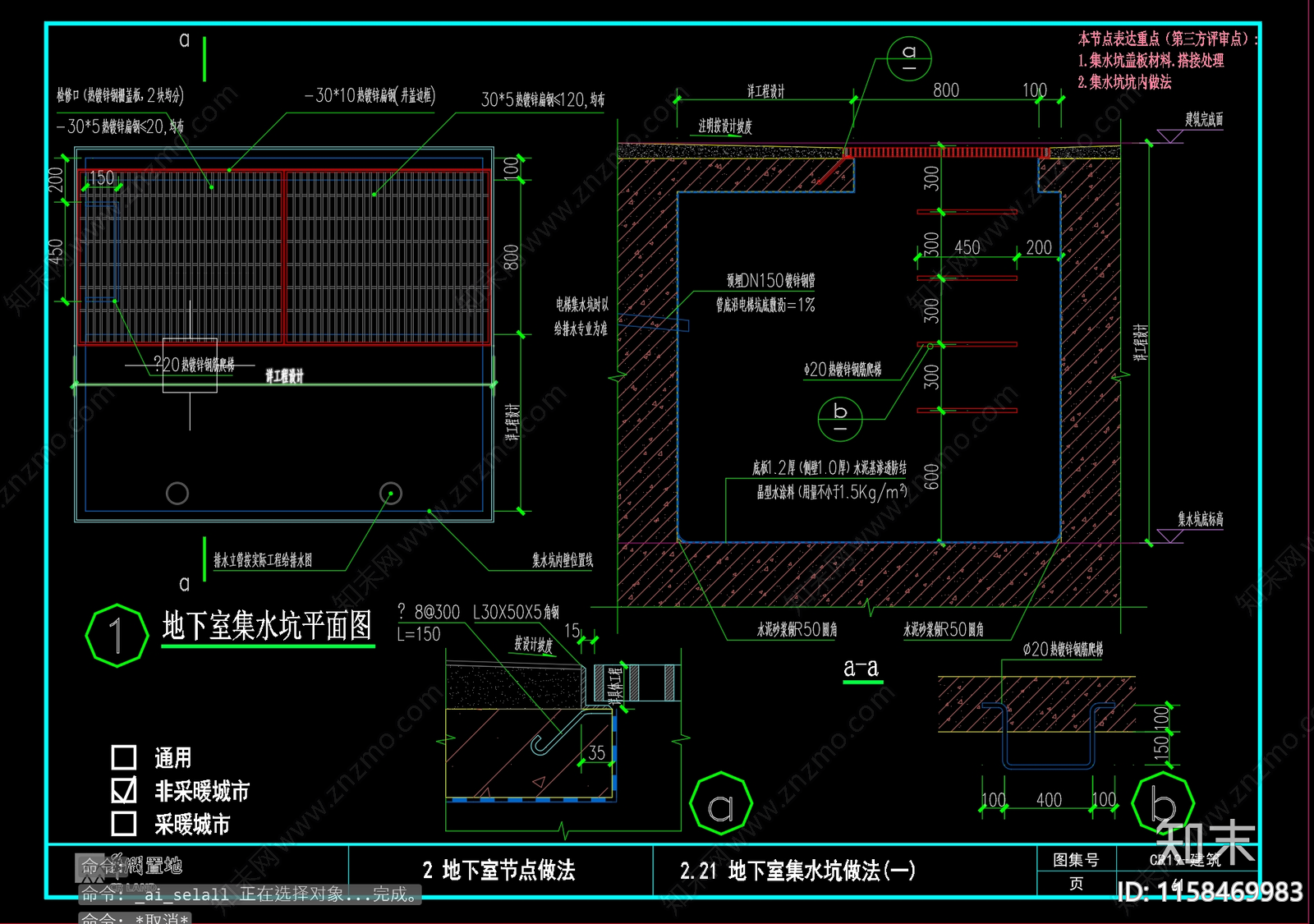
Task: Select the red heading 本节点表达重点
Action: (1168, 39)
